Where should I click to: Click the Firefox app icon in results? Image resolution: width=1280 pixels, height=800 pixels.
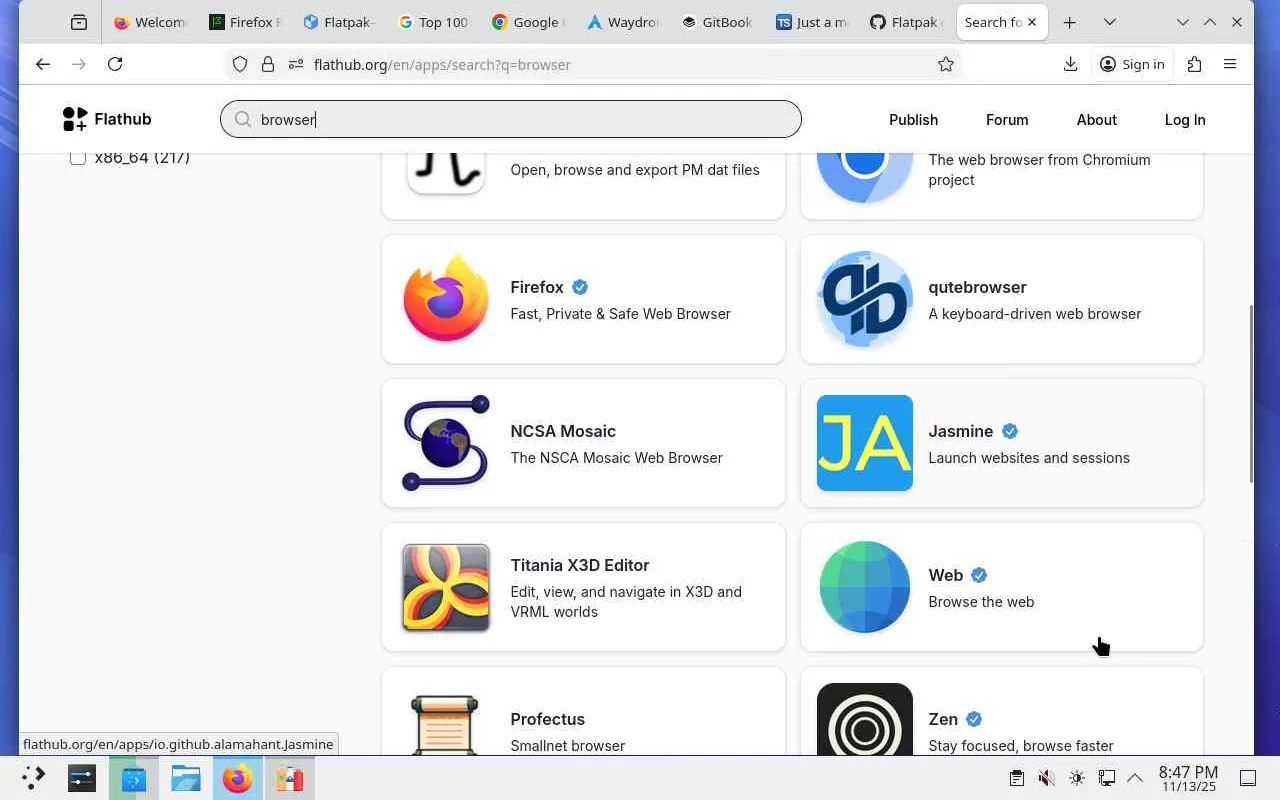click(x=446, y=299)
